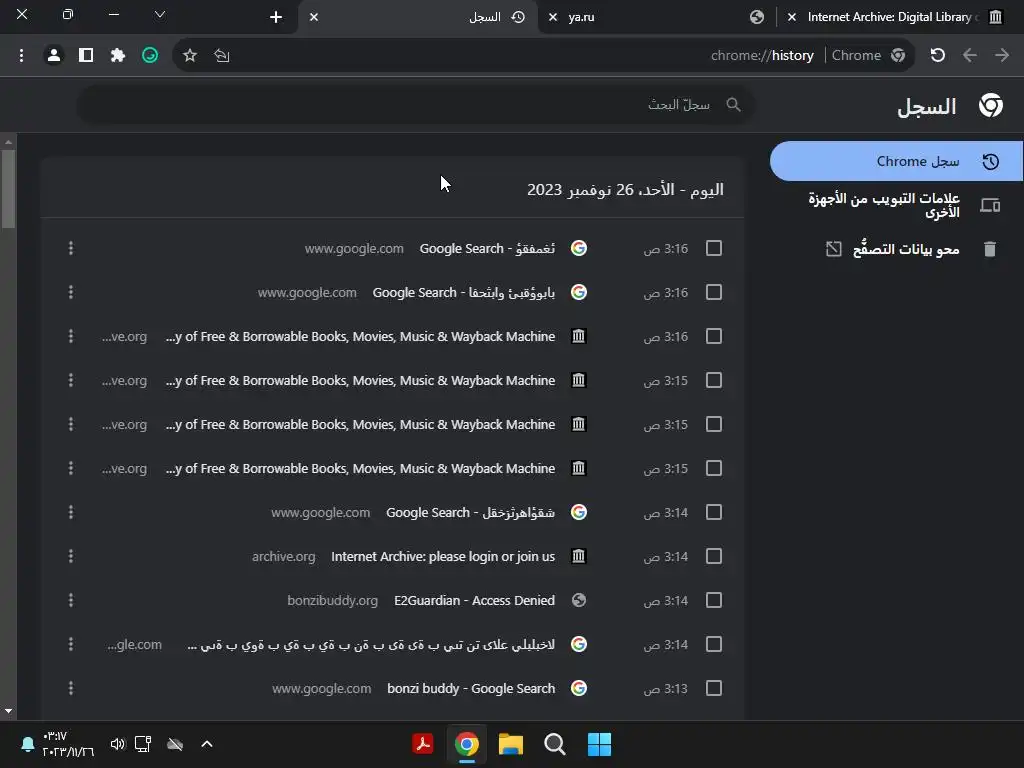Viewport: 1024px width, 768px height.
Task: Check the ئغمفقؤ Google Search entry at the top of the list
Action: [x=714, y=248]
